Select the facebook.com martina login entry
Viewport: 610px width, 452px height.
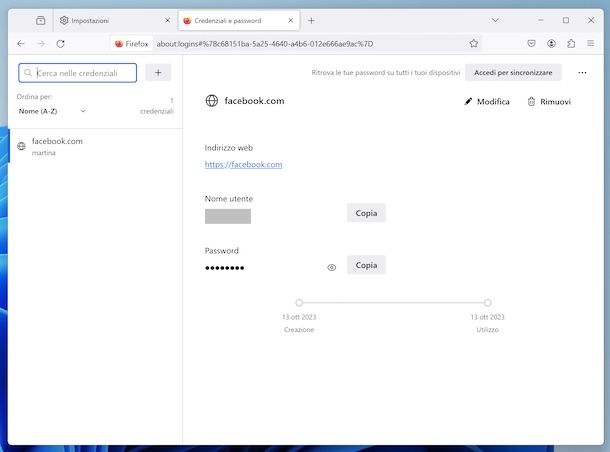pos(95,146)
